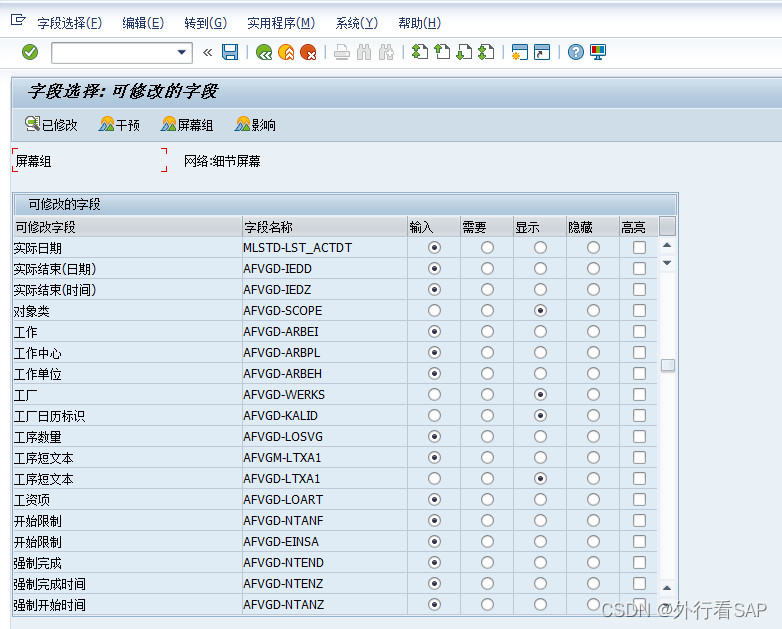Go to First Page icon
Image resolution: width=782 pixels, height=629 pixels.
[420, 52]
